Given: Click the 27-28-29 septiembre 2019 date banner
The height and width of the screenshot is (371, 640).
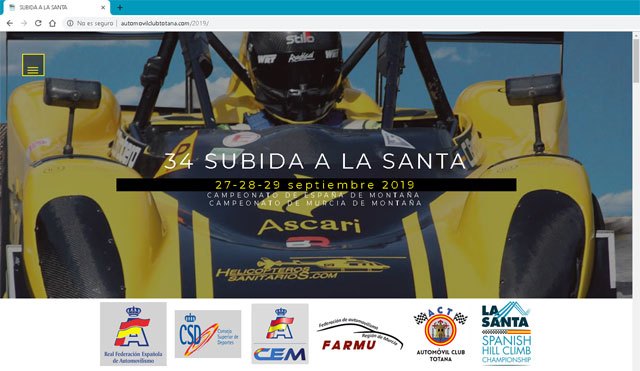Looking at the screenshot, I should click(316, 184).
